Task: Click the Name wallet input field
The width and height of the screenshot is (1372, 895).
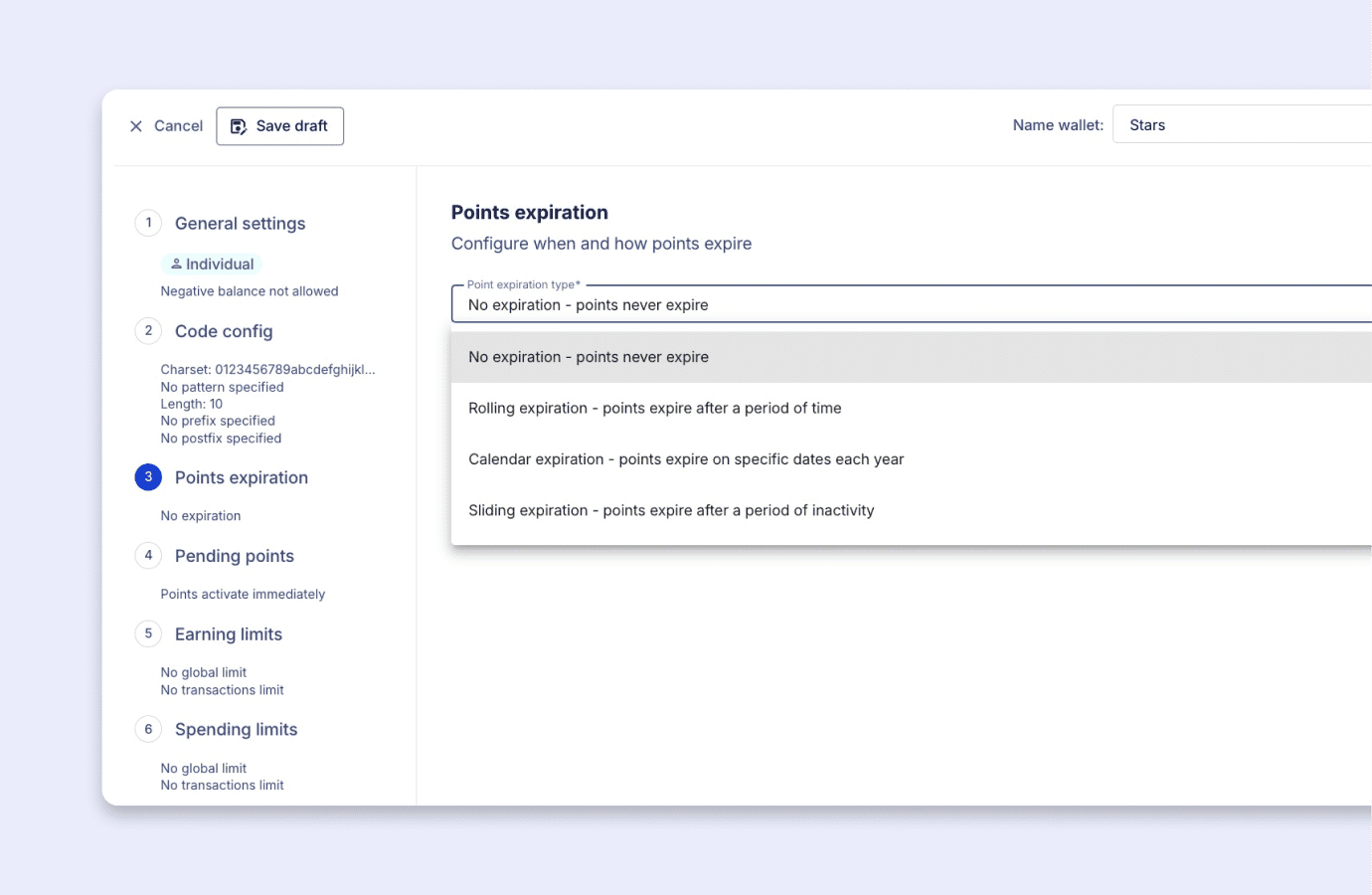Action: 1242,124
